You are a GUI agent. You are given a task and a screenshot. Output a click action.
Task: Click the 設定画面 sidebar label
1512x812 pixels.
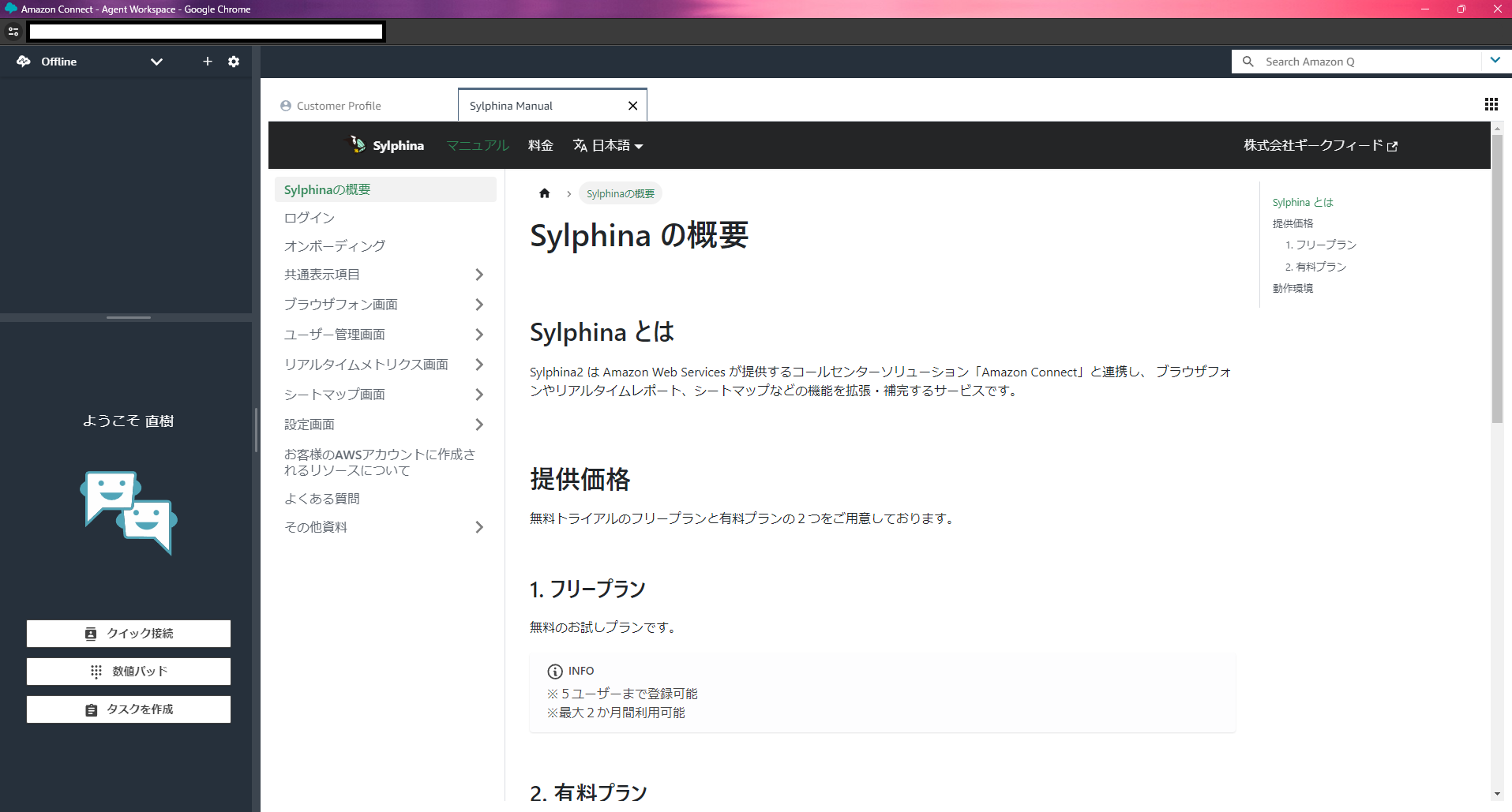(310, 425)
